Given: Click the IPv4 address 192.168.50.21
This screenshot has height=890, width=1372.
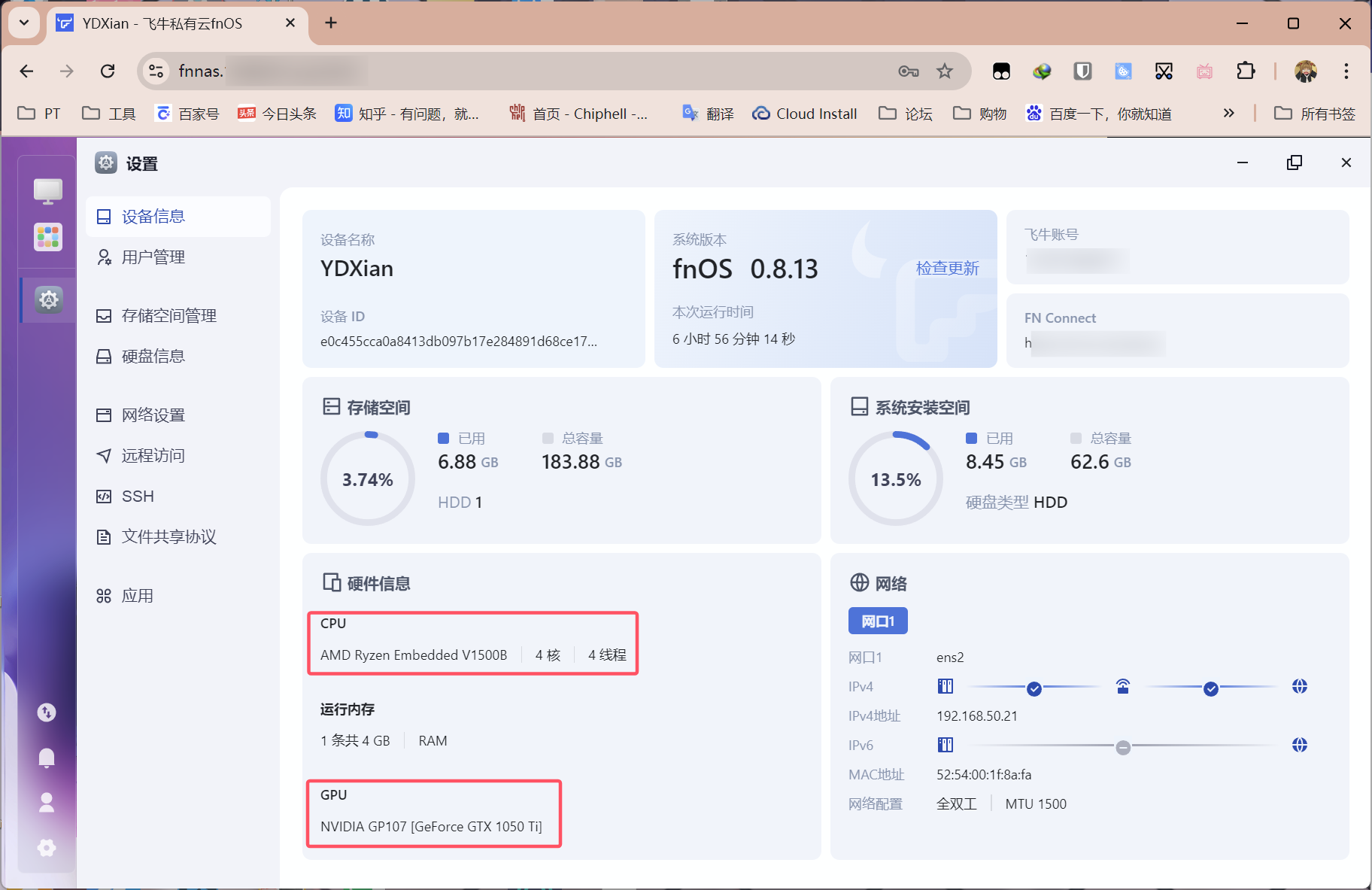Looking at the screenshot, I should tap(977, 716).
